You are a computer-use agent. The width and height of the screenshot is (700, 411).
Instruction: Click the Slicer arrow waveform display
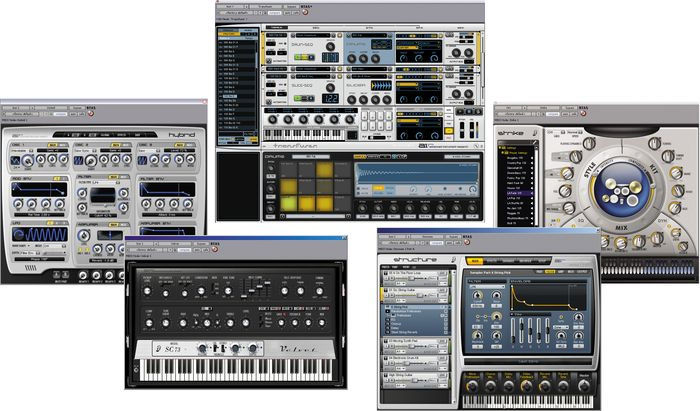[381, 86]
